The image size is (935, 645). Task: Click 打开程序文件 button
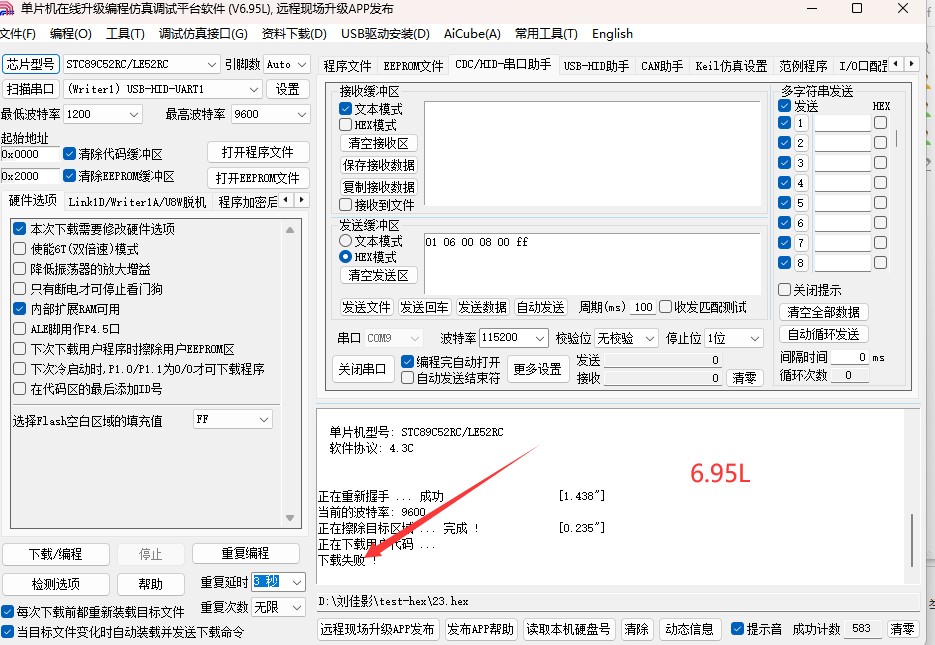point(258,152)
